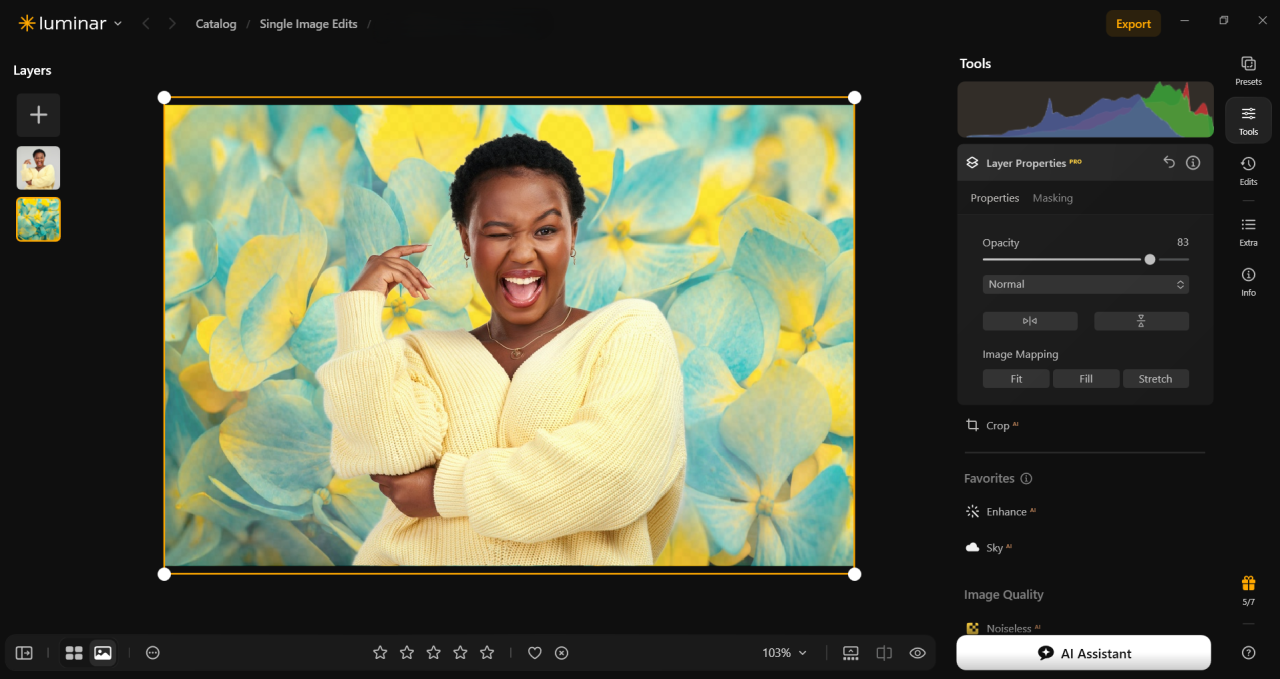Image resolution: width=1280 pixels, height=679 pixels.
Task: Show Layer Properties info icon
Action: click(1193, 162)
